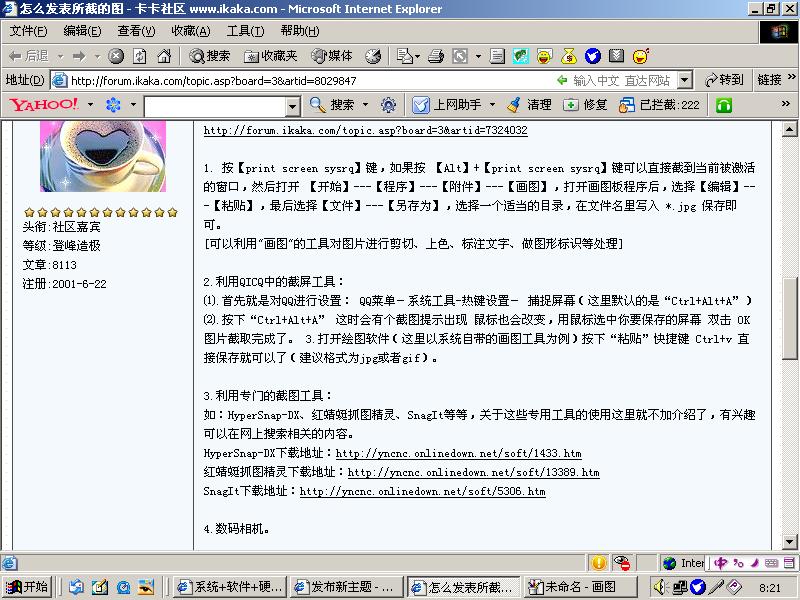
Task: Open the 搜索 dropdown arrow on Yahoo toolbar
Action: [x=365, y=105]
